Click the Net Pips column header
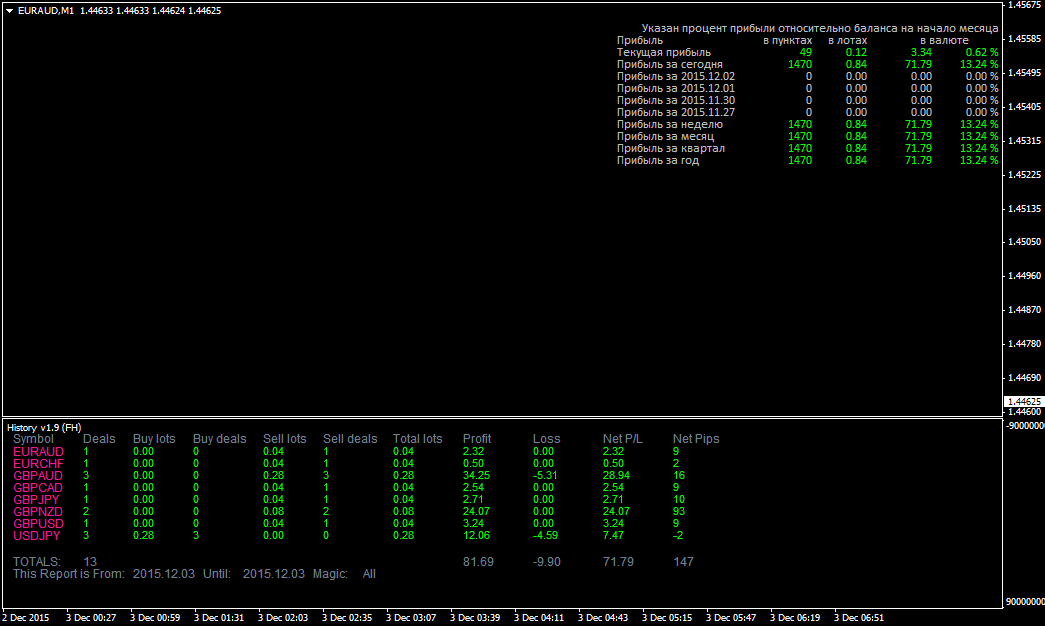1045x626 pixels. tap(696, 439)
